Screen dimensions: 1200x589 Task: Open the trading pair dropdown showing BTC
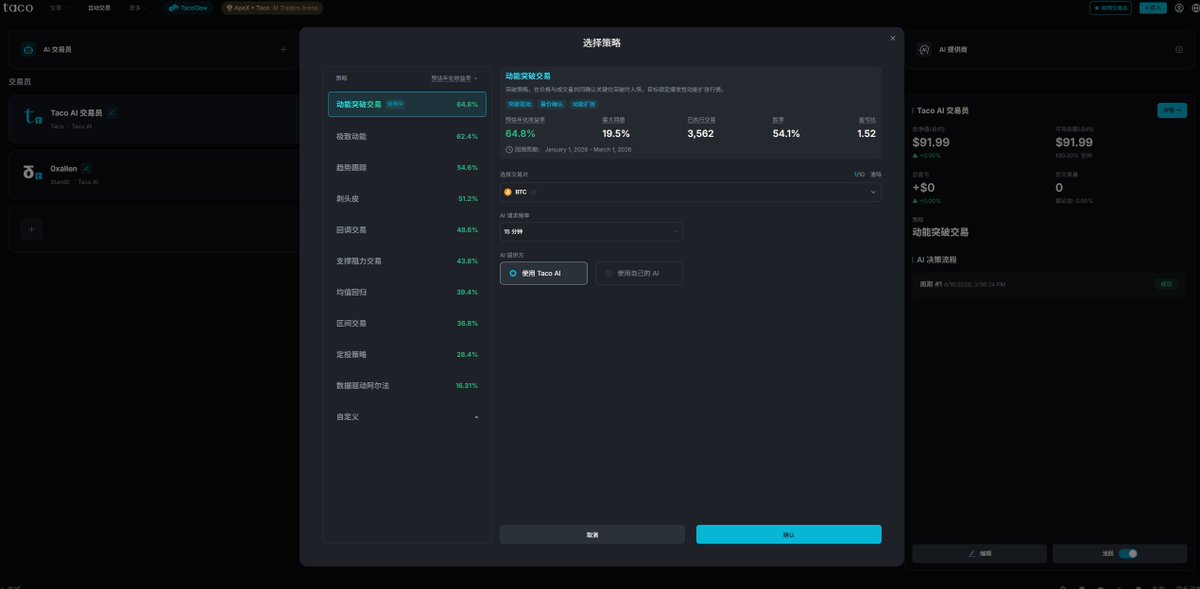690,191
